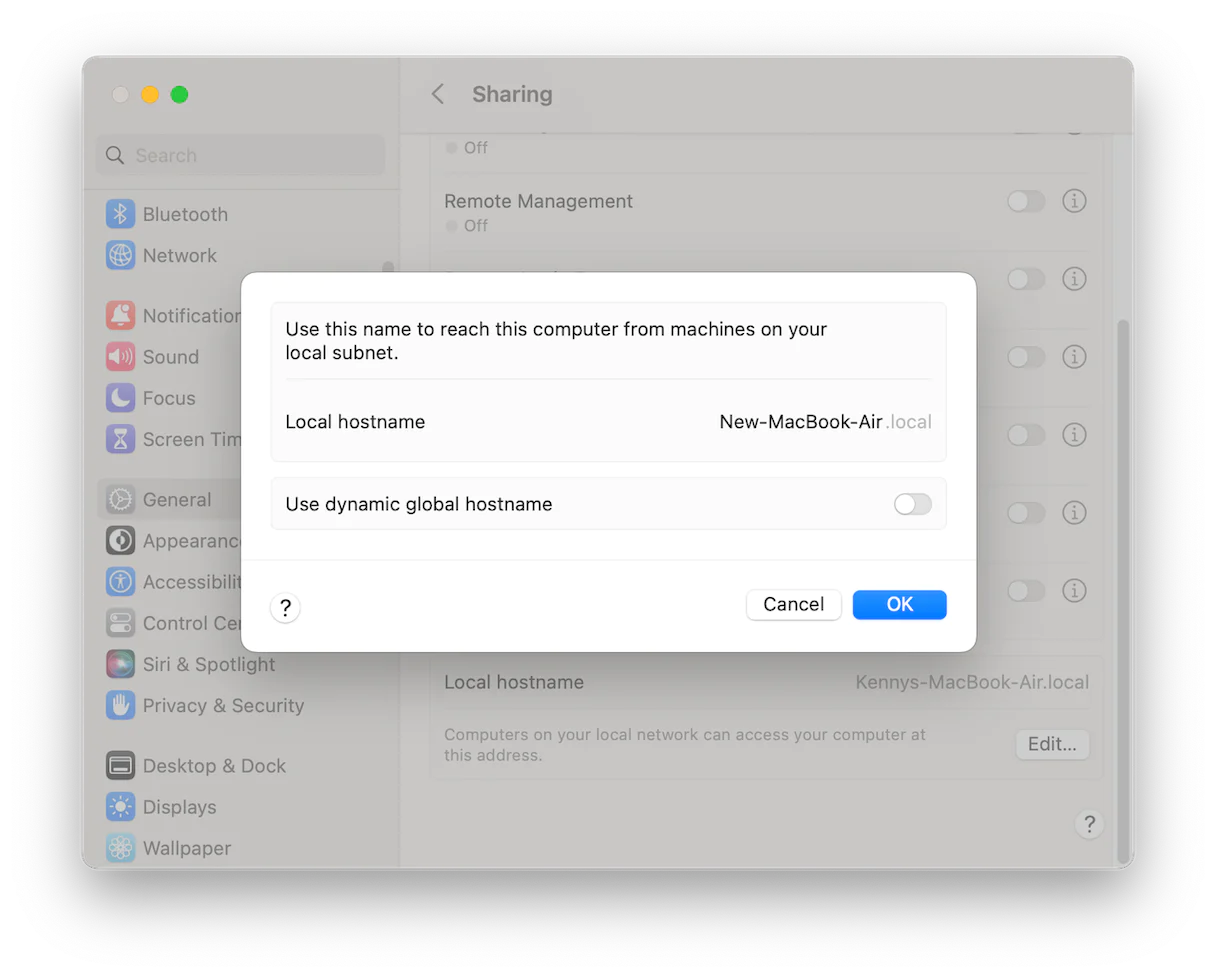Screen dimensions: 1216x977
Task: Enable Use dynamic global hostname switch
Action: pos(913,504)
